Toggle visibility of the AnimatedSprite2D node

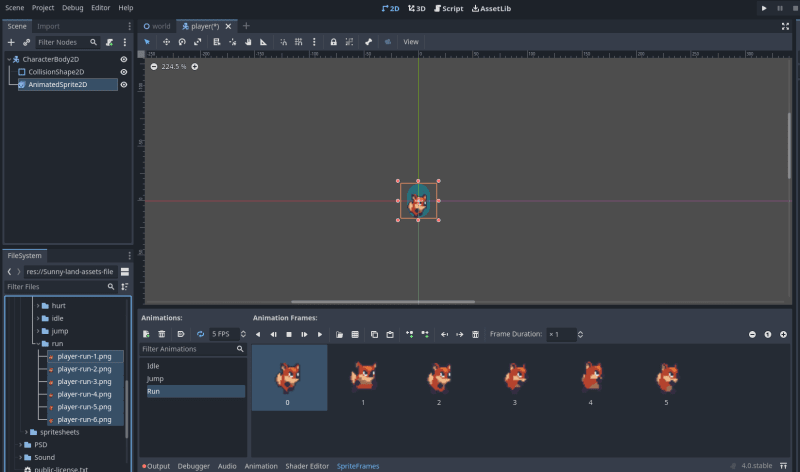click(123, 85)
